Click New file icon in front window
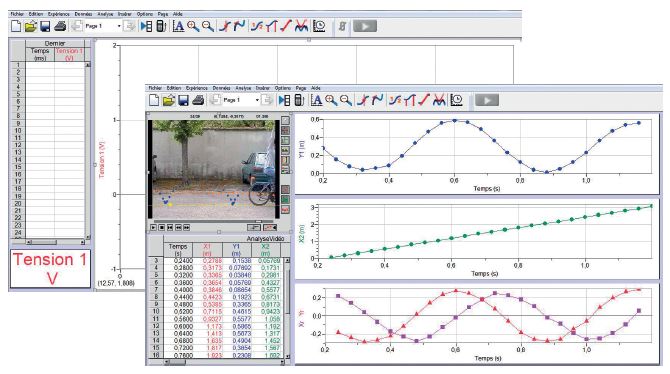Image resolution: width=670 pixels, height=374 pixels. click(154, 100)
